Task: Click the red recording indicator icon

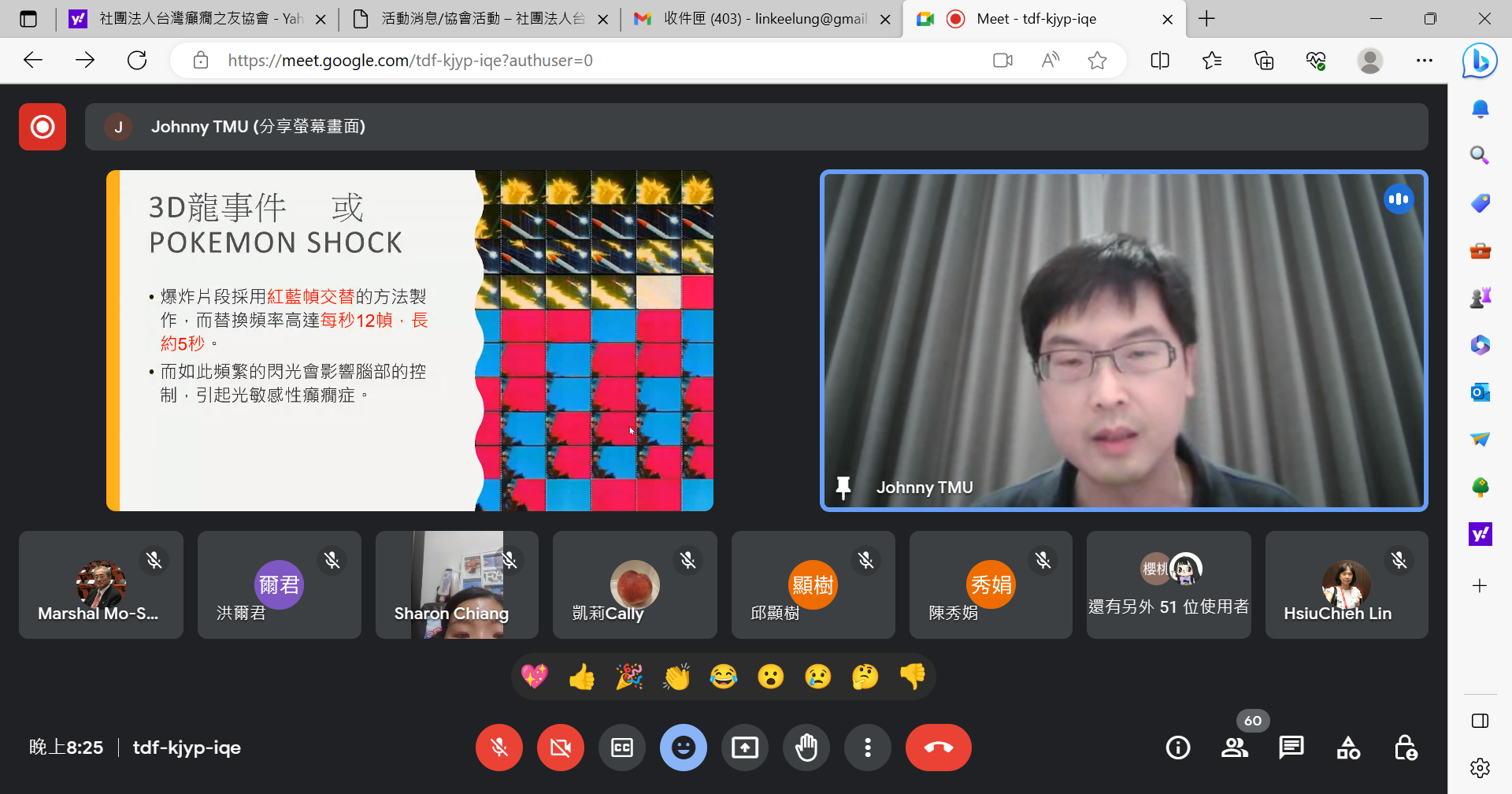Action: tap(43, 127)
